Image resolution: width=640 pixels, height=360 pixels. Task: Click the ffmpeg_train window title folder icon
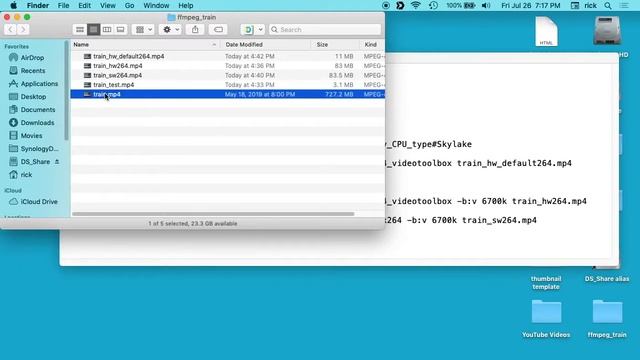point(171,18)
